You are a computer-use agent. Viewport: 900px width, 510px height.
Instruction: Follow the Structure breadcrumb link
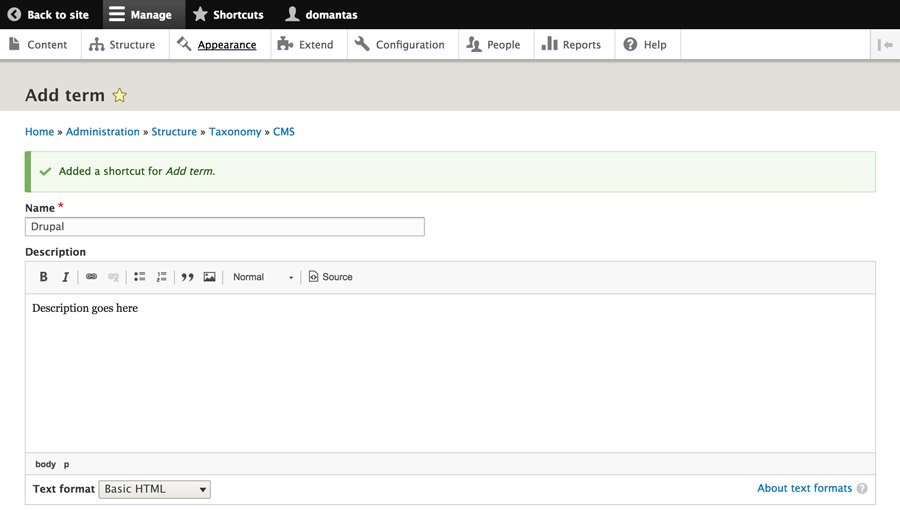tap(174, 132)
